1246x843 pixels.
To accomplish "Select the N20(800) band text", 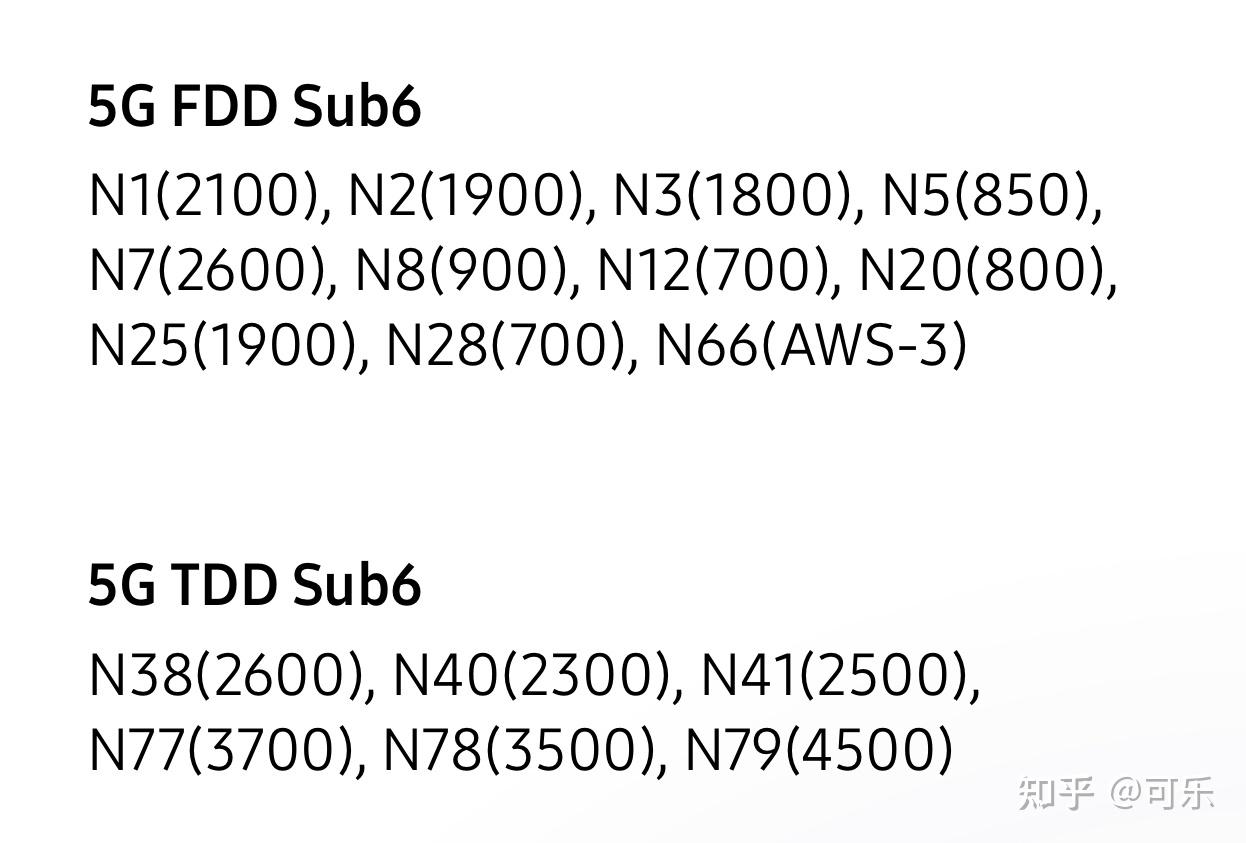I will (982, 269).
